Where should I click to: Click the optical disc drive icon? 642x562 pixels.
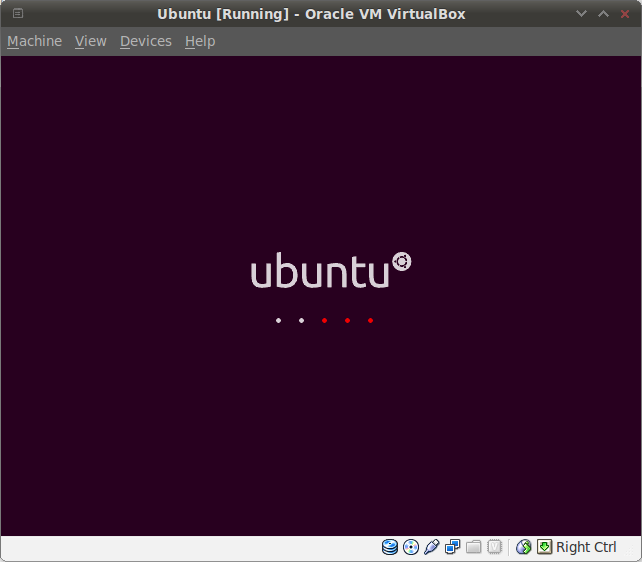coord(411,547)
